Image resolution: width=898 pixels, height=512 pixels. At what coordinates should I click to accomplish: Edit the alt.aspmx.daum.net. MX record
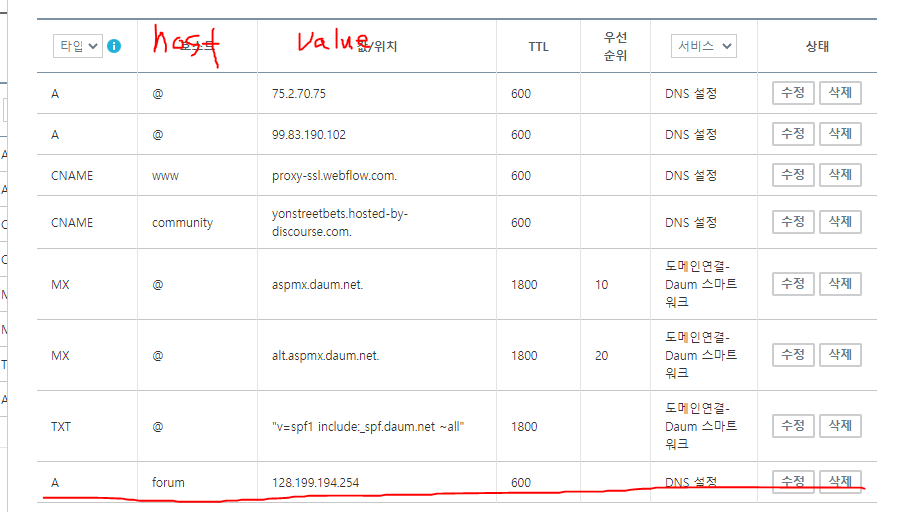pyautogui.click(x=793, y=355)
